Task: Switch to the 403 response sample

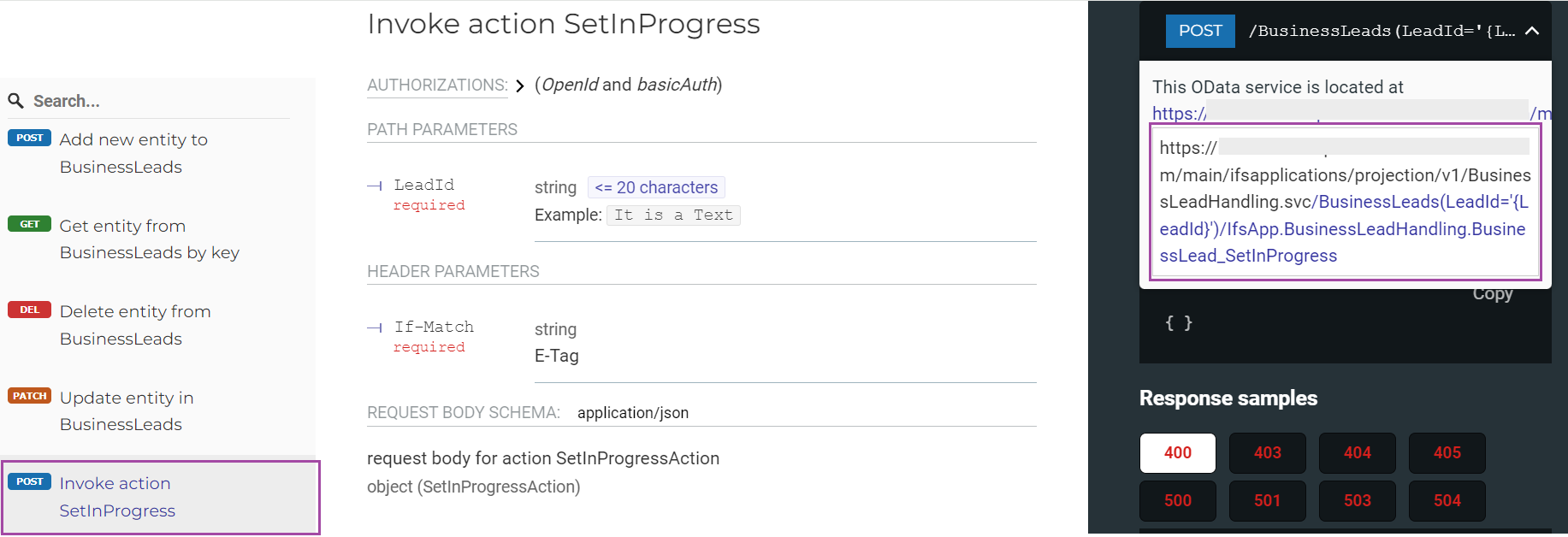Action: coord(1268,452)
